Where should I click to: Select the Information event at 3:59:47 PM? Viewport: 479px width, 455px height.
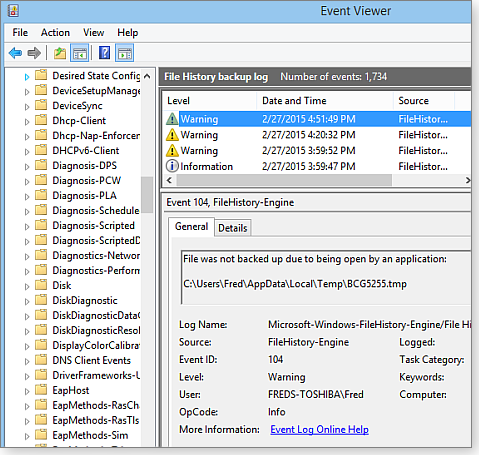click(x=317, y=166)
